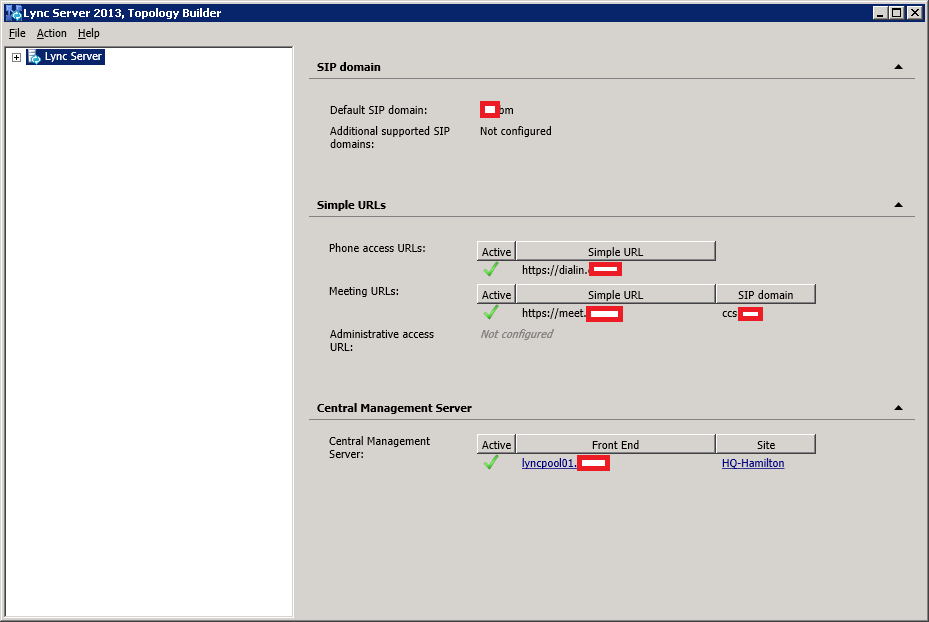
Task: Click the Front End column header
Action: [x=616, y=444]
